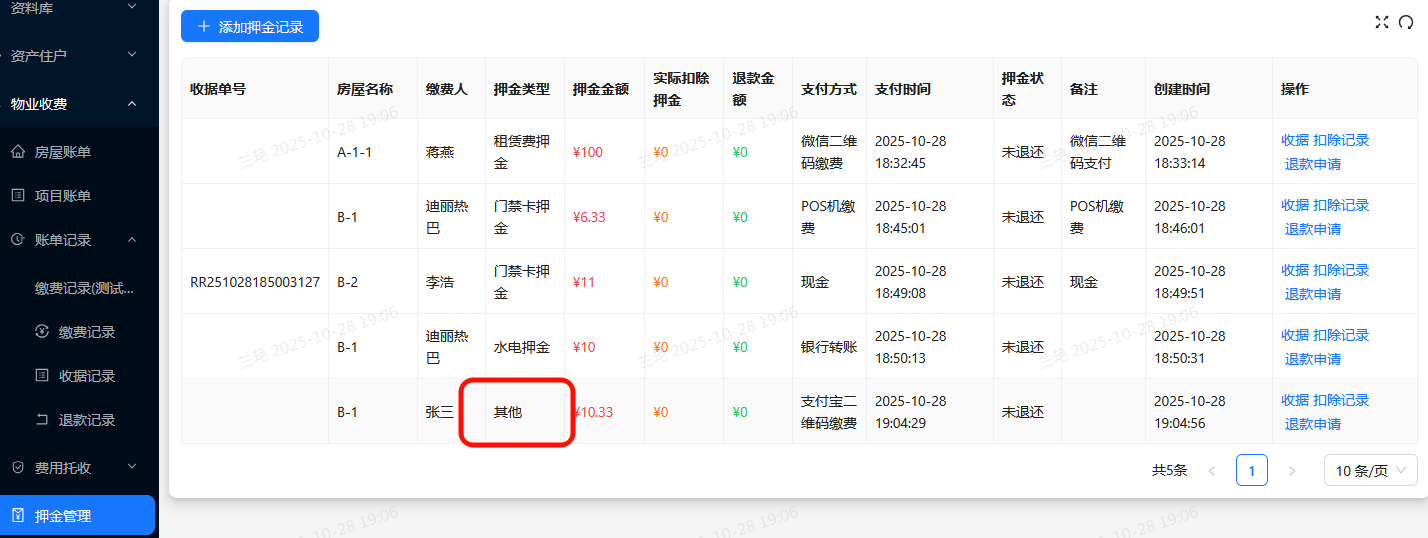The height and width of the screenshot is (538, 1428).
Task: Open 扣除记录 for 李浩's row
Action: point(1341,270)
